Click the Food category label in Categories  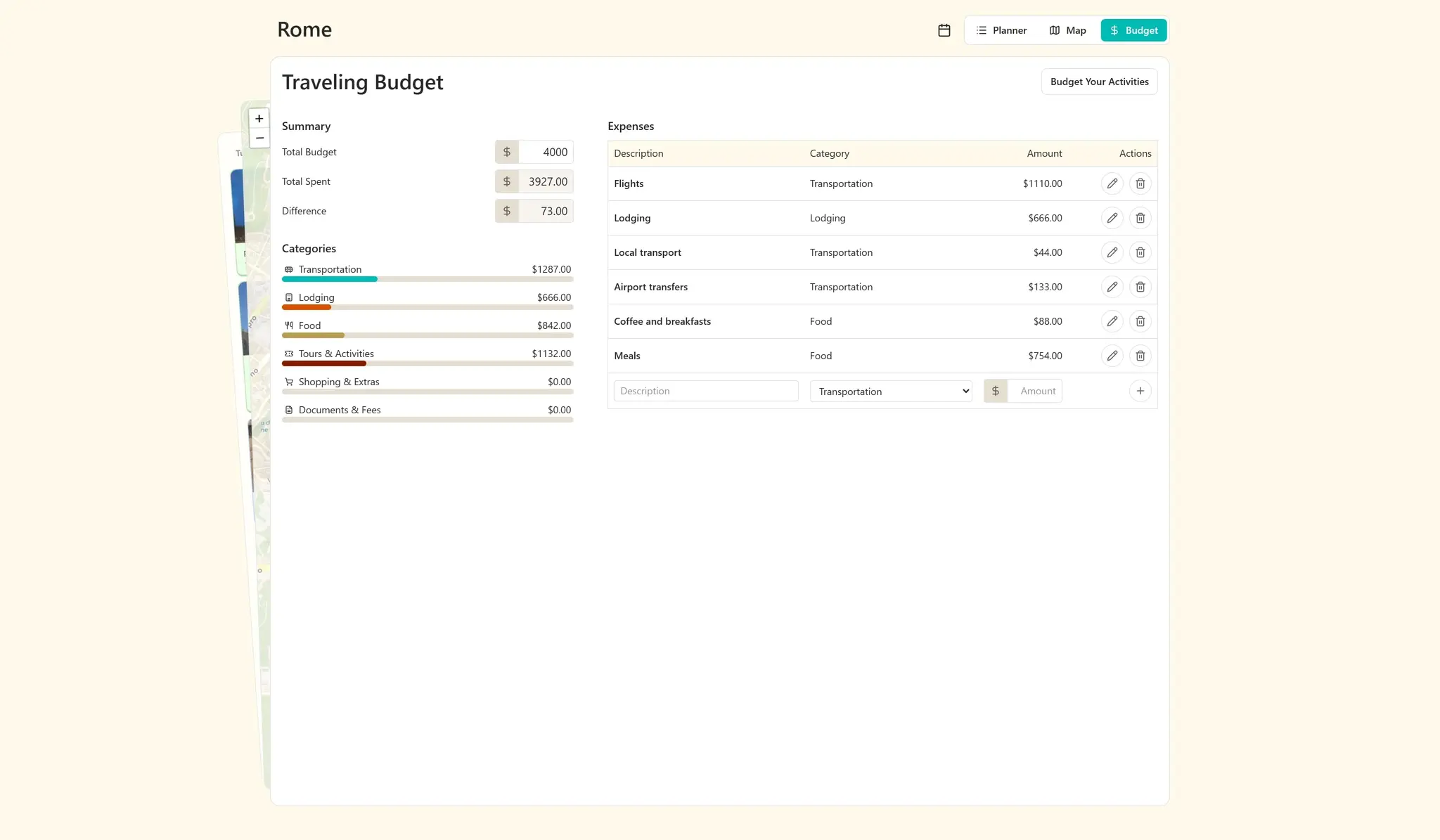click(308, 325)
